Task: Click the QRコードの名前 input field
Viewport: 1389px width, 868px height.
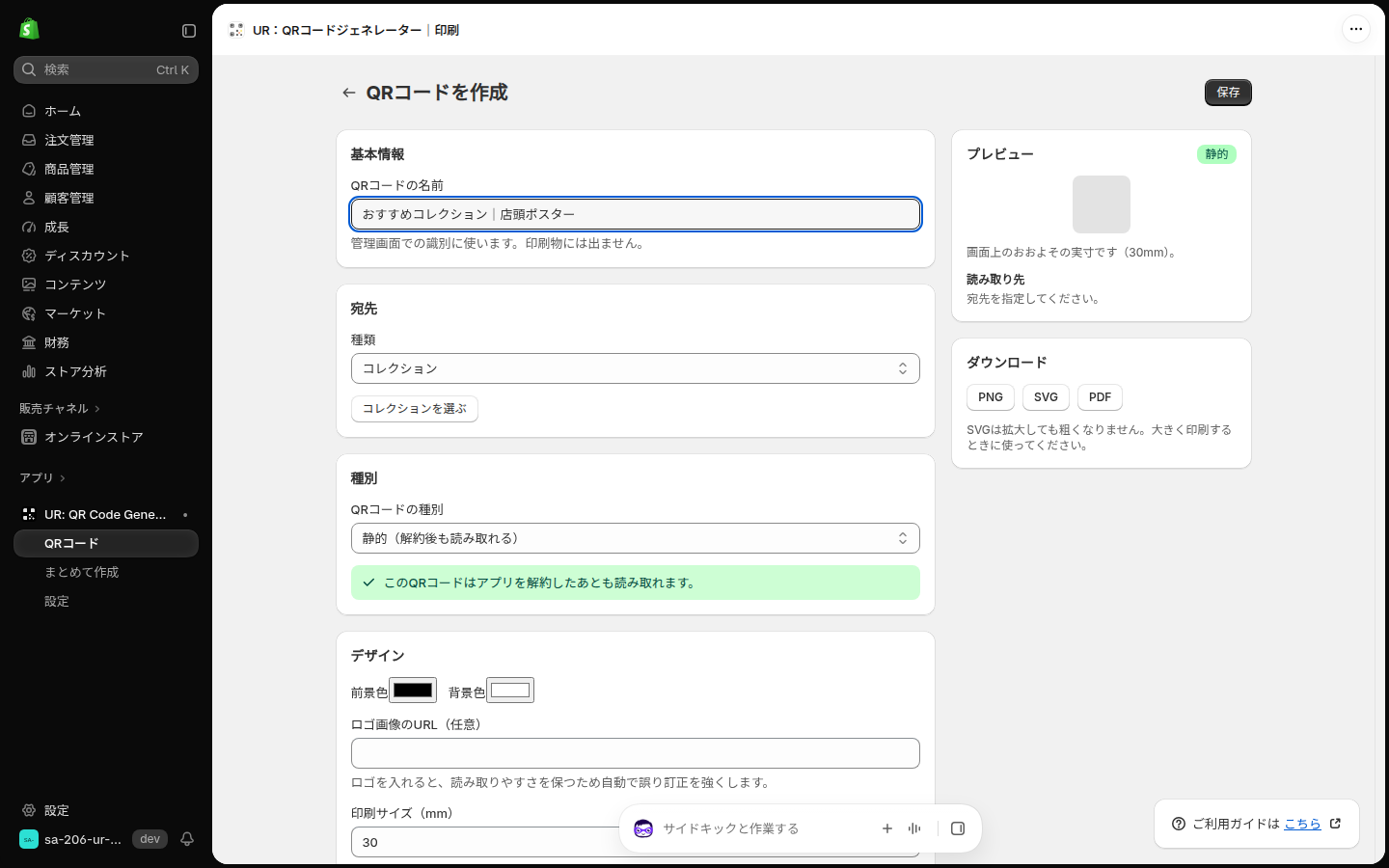Action: pyautogui.click(x=636, y=214)
